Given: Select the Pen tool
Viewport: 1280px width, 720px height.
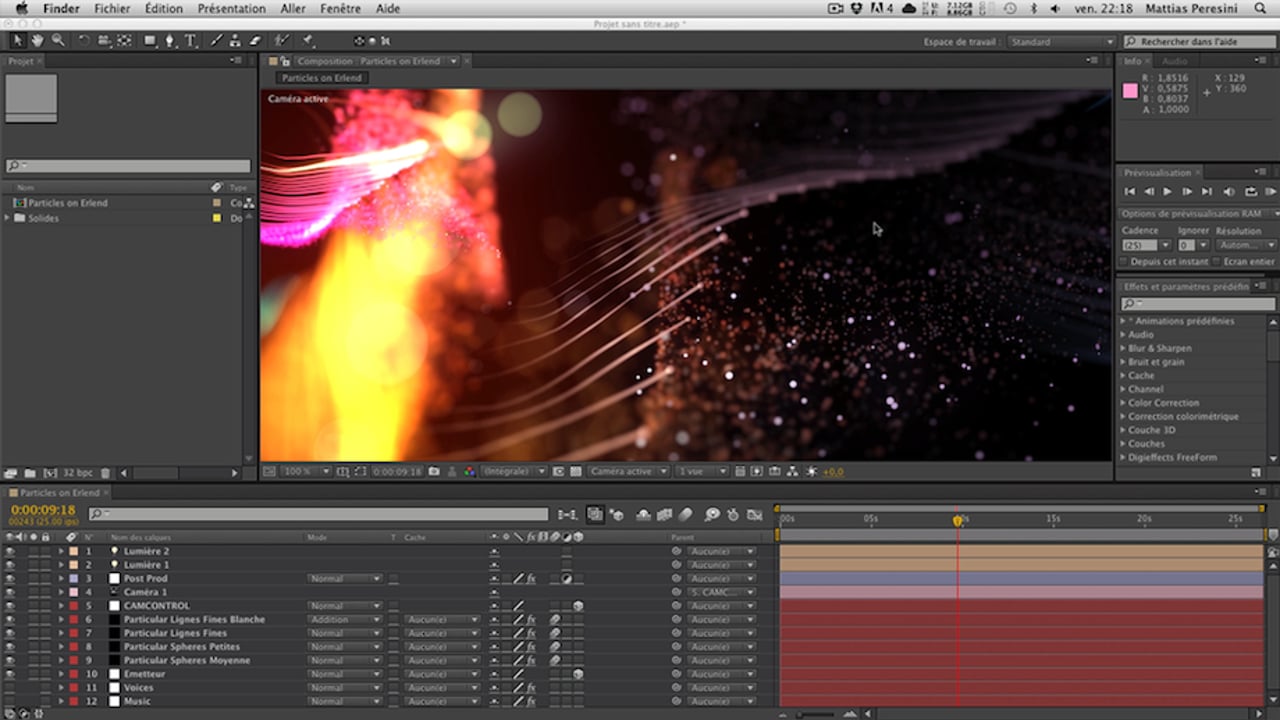Looking at the screenshot, I should (170, 41).
